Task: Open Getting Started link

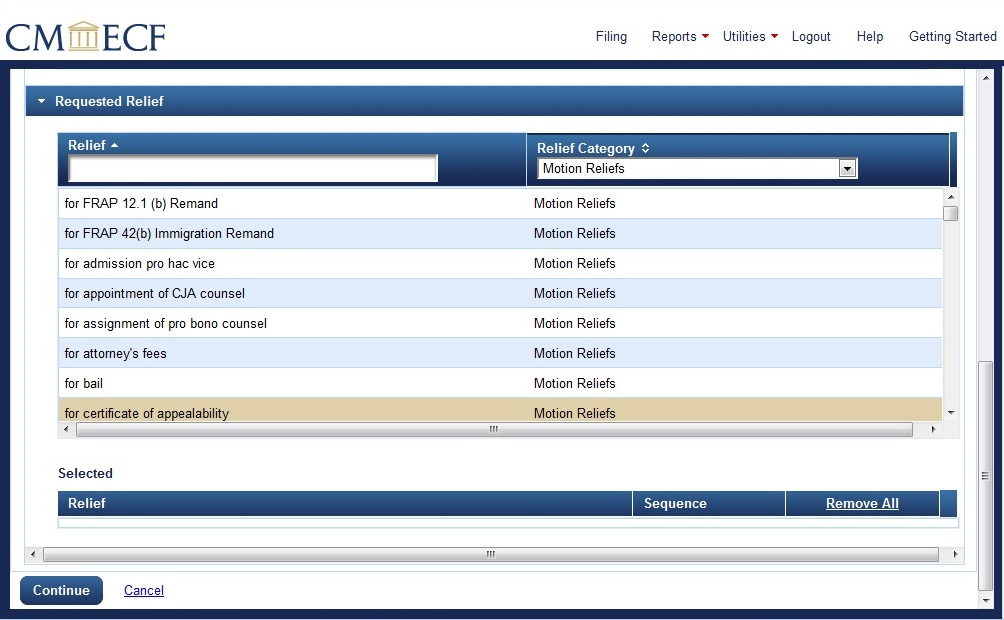Action: pos(952,37)
